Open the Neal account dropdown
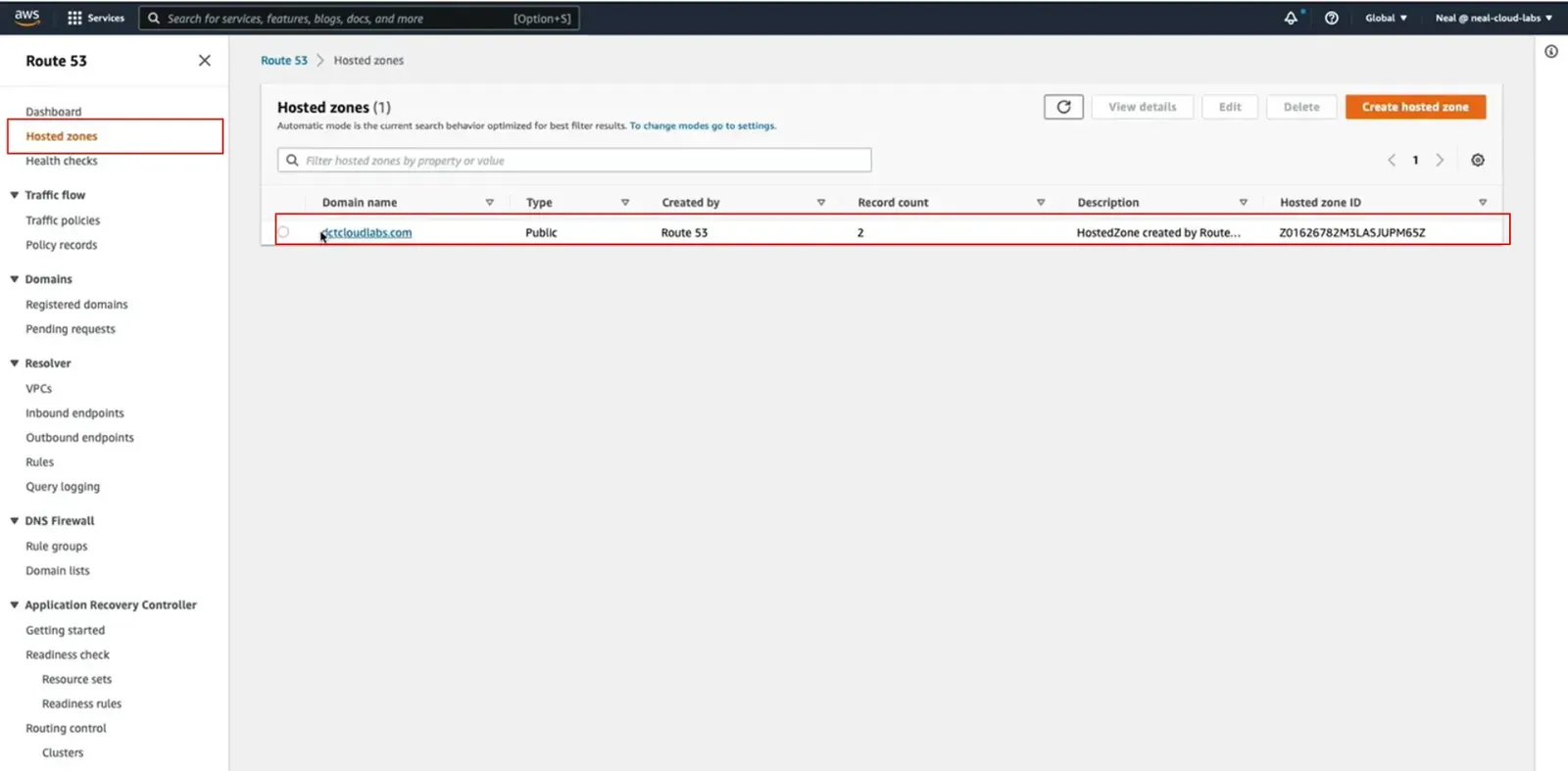 coord(1494,18)
